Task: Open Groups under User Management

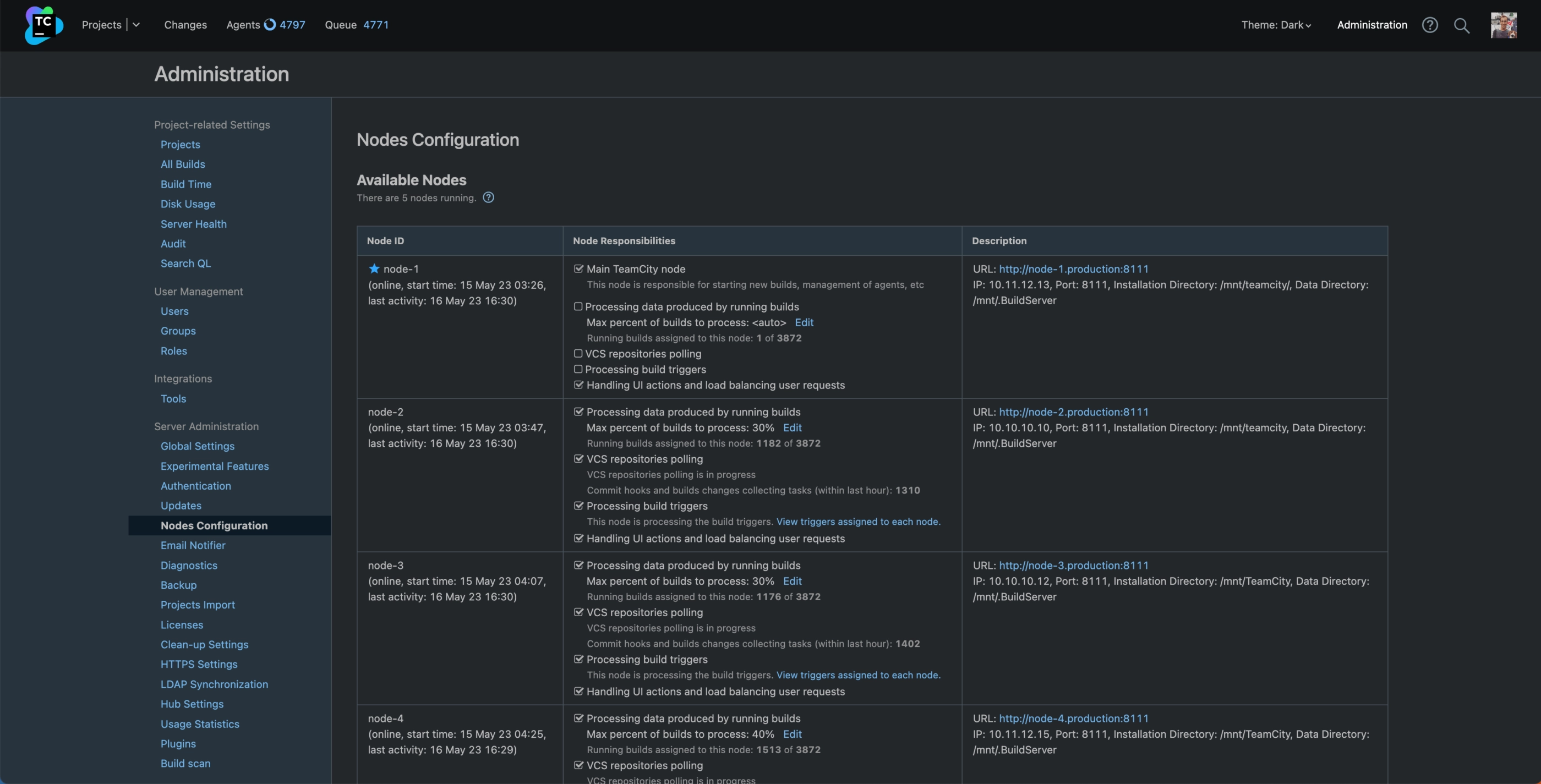Action: [178, 331]
